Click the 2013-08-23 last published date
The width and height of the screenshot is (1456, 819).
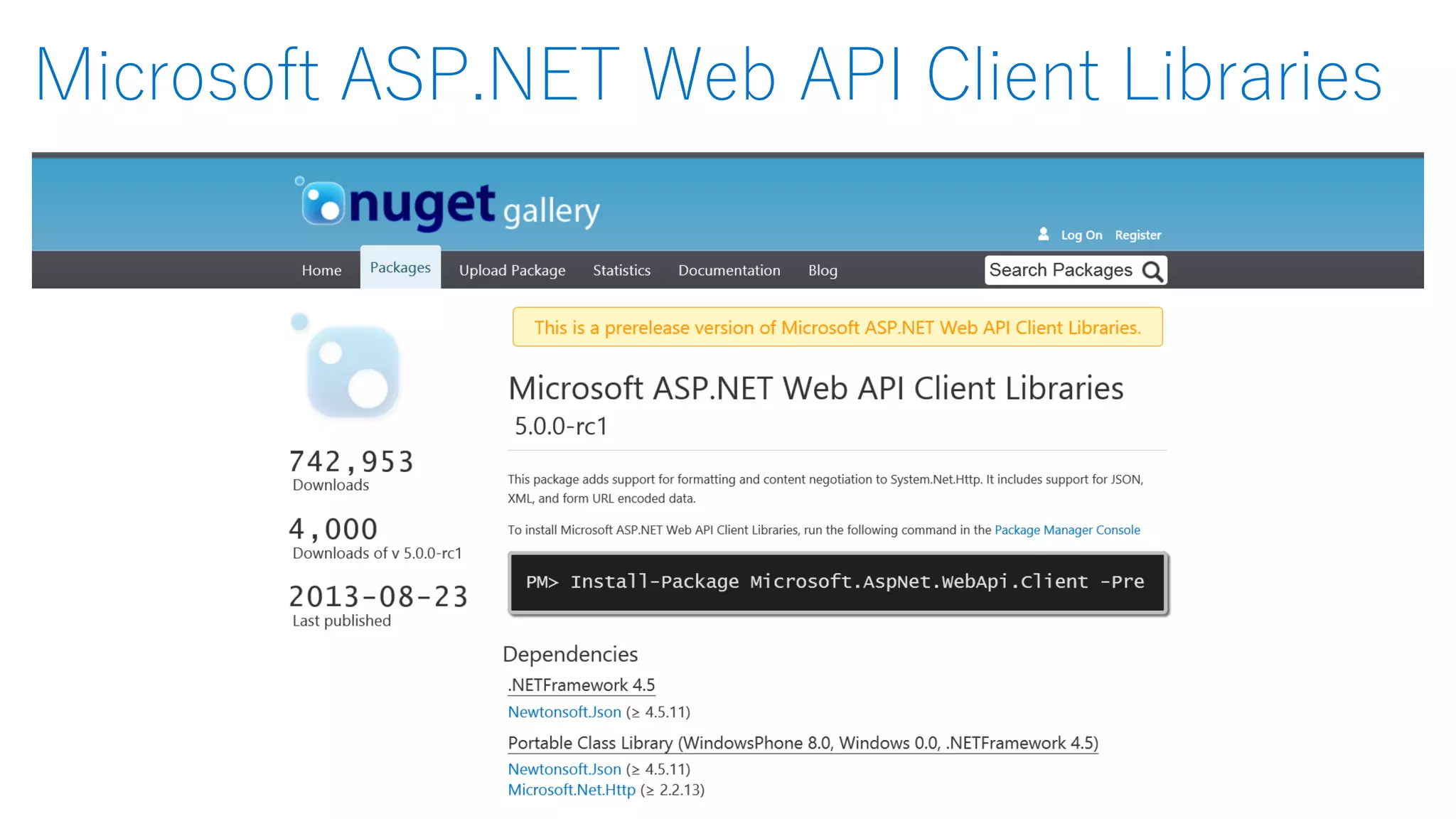[378, 596]
